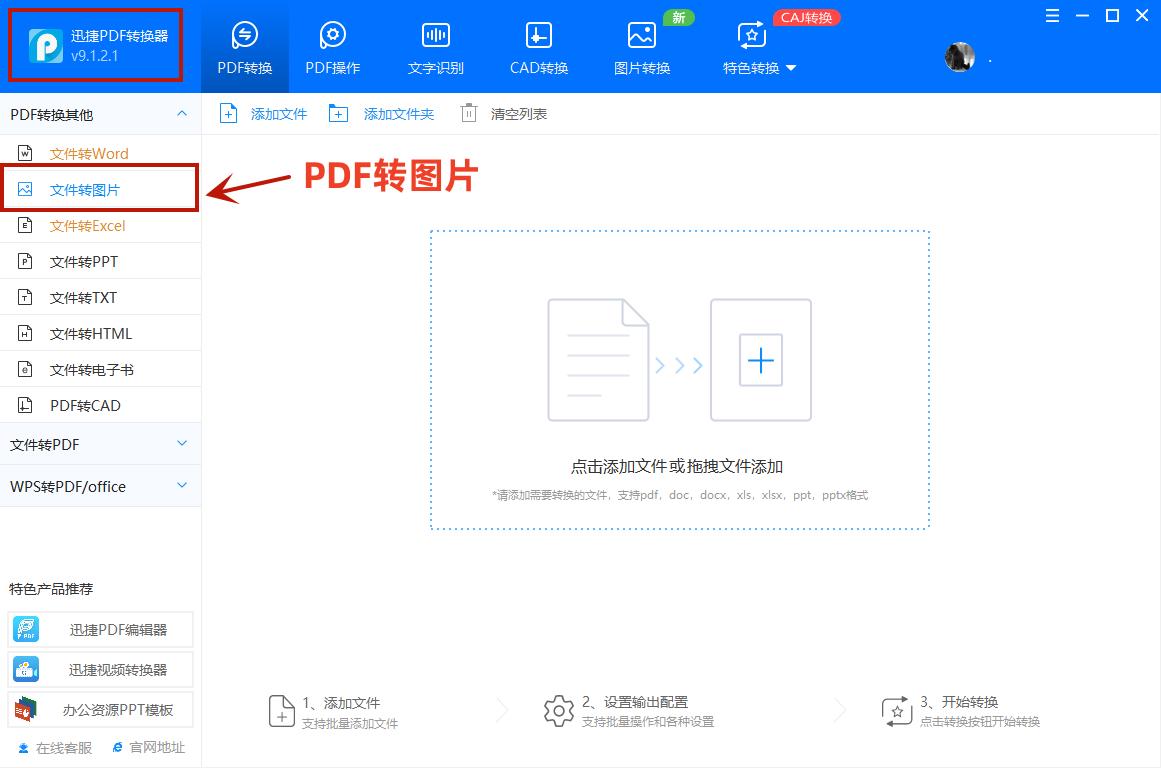Image resolution: width=1161 pixels, height=768 pixels.
Task: Select 文件转Word in the sidebar
Action: click(x=88, y=153)
